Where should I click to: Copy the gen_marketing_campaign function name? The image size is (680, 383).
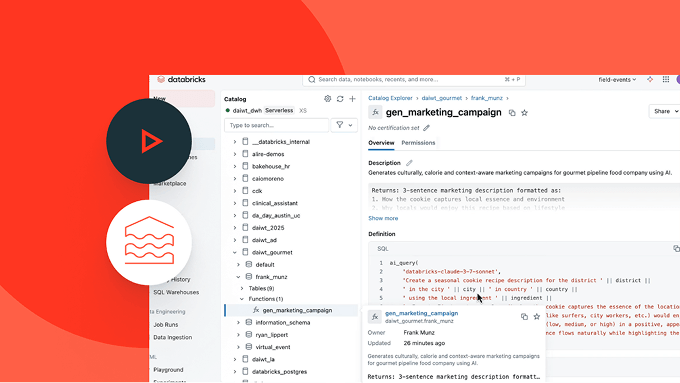point(512,113)
